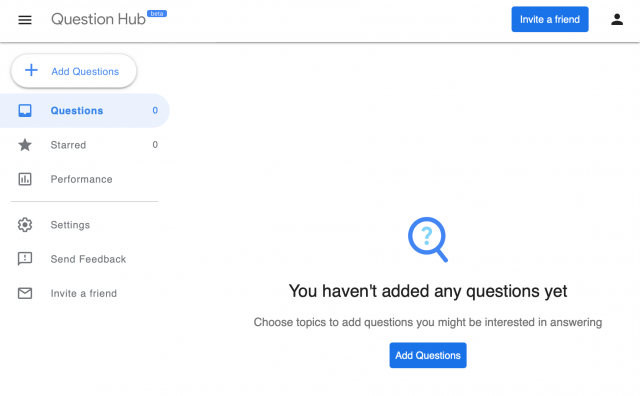Image resolution: width=640 pixels, height=396 pixels.
Task: Click the Add Questions pill button label
Action: [x=85, y=71]
